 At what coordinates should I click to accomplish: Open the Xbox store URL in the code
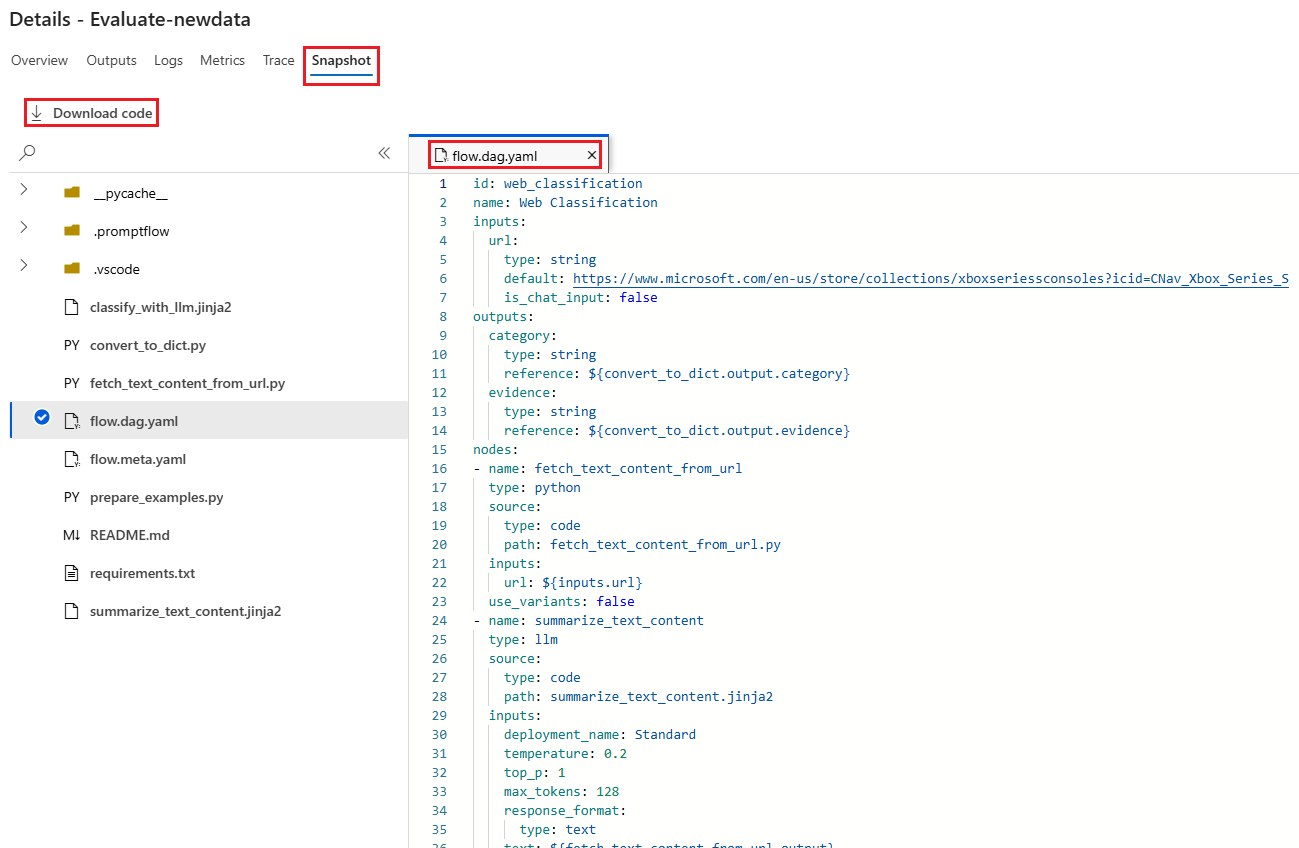point(930,278)
